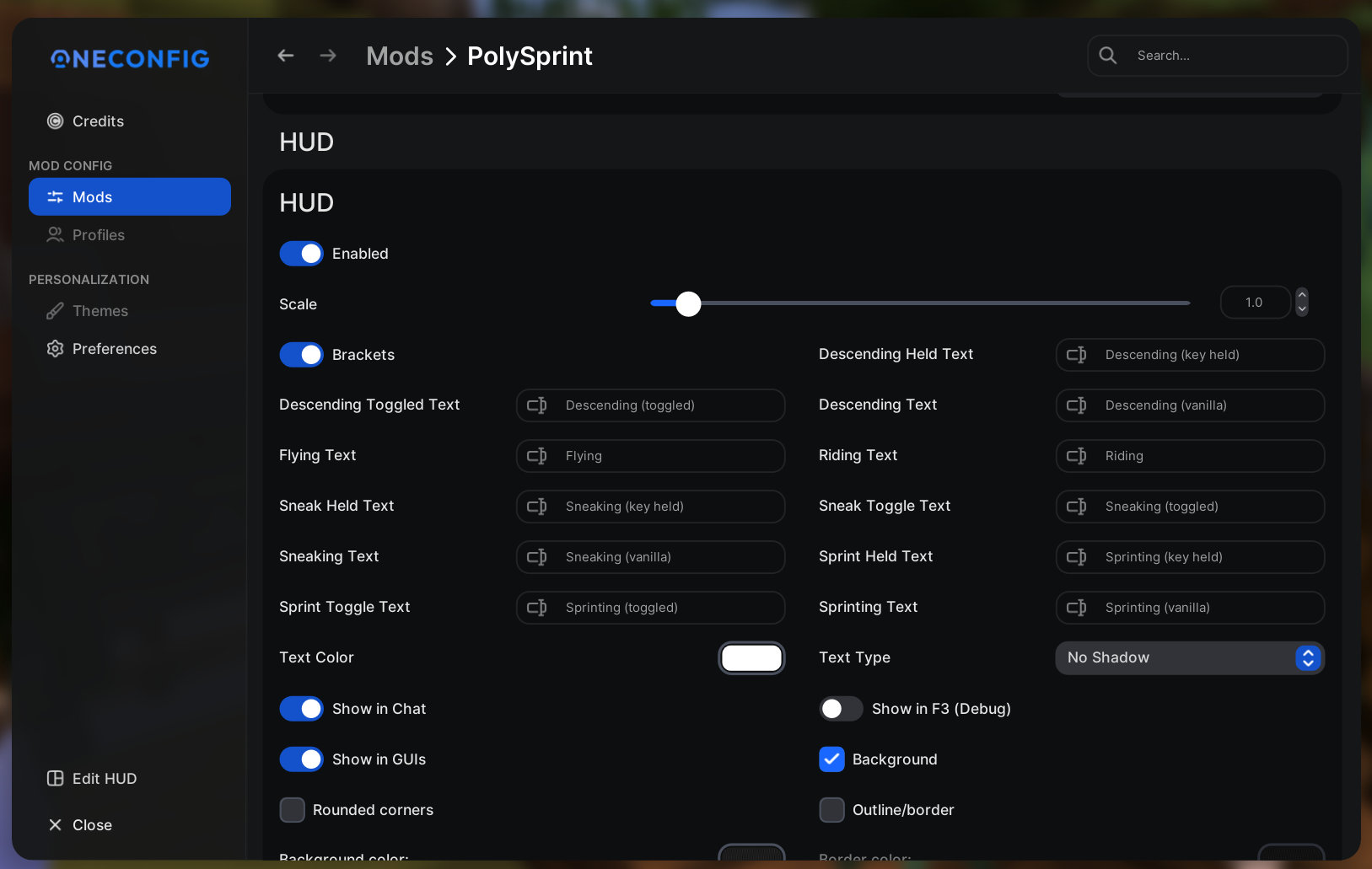This screenshot has height=869, width=1372.
Task: Toggle the Brackets switch
Action: point(301,355)
